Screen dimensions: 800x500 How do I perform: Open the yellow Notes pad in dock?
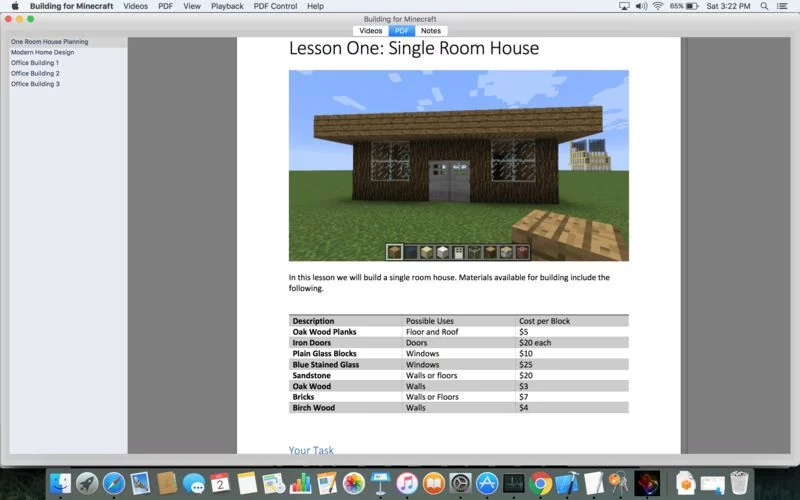click(x=247, y=483)
